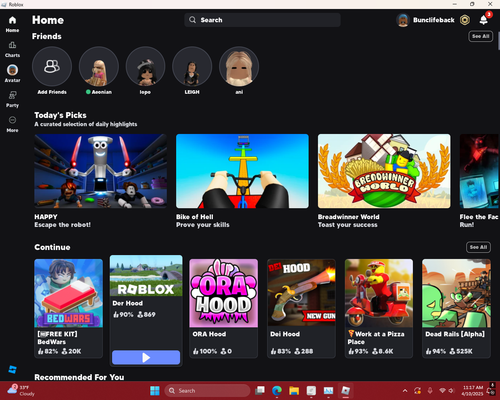500x400 pixels.
Task: Click the Today's Picks heading
Action: pos(60,115)
